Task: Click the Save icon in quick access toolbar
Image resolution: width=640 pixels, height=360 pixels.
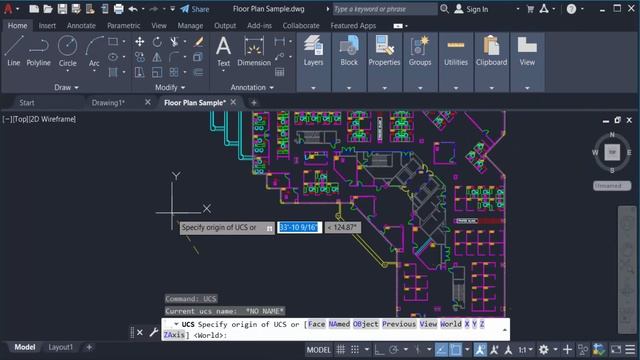Action: [62, 9]
